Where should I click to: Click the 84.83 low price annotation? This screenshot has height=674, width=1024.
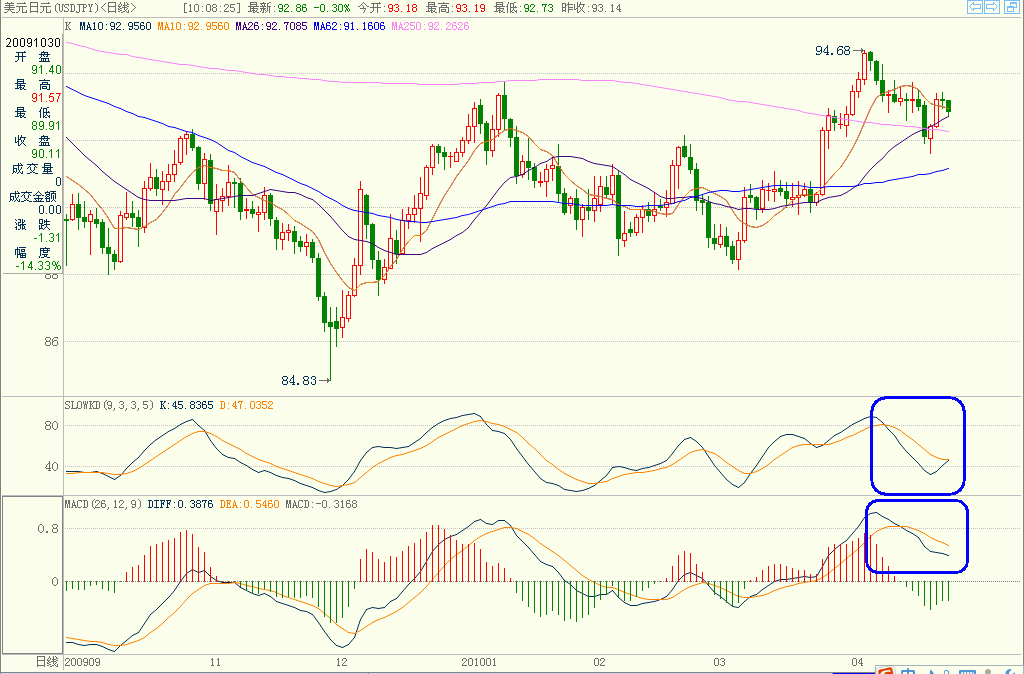(299, 380)
